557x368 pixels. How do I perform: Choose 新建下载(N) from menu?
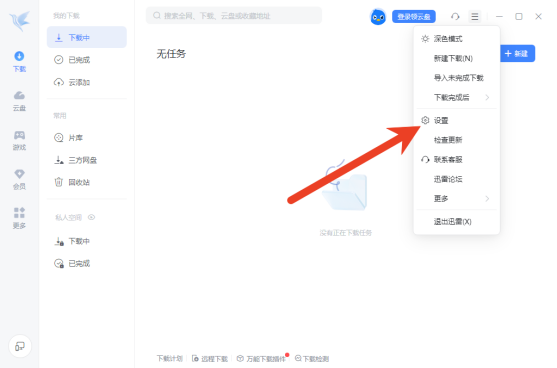457,58
